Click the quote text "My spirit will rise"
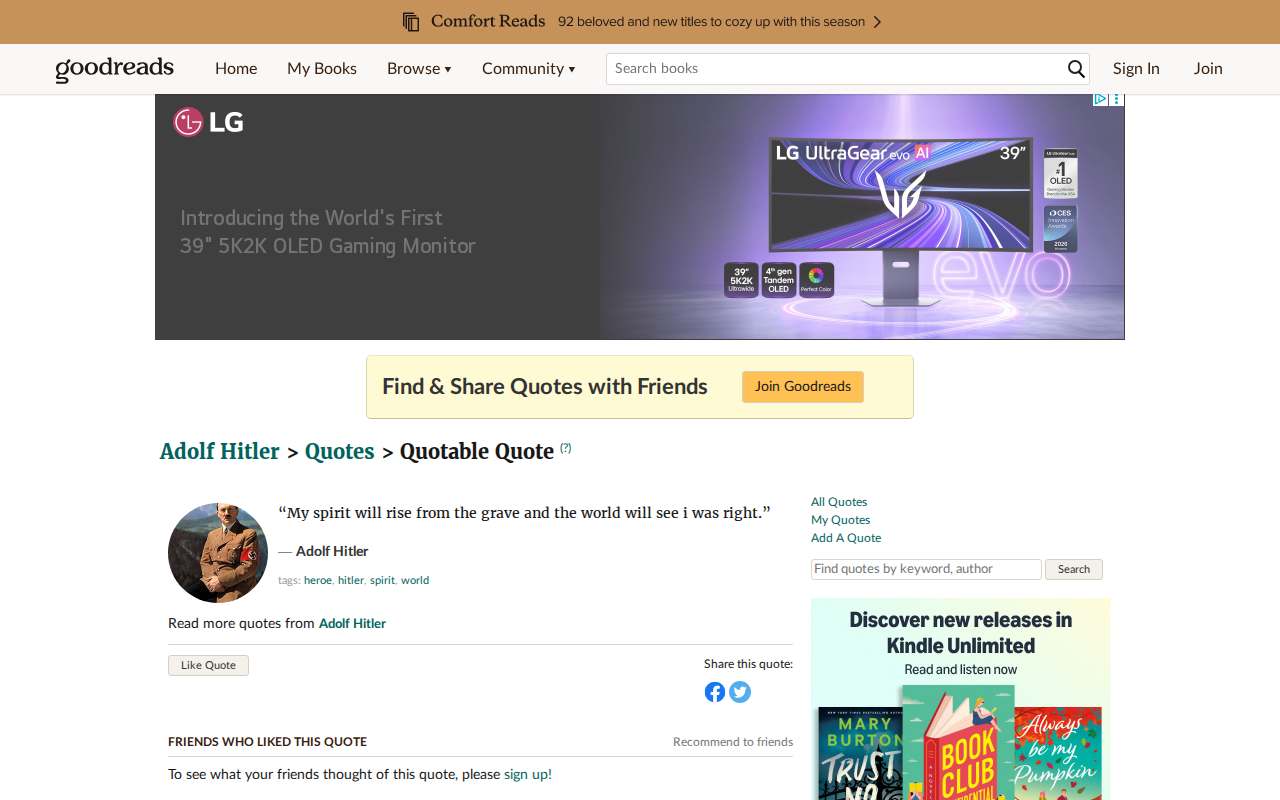The height and width of the screenshot is (800, 1280). coord(524,513)
